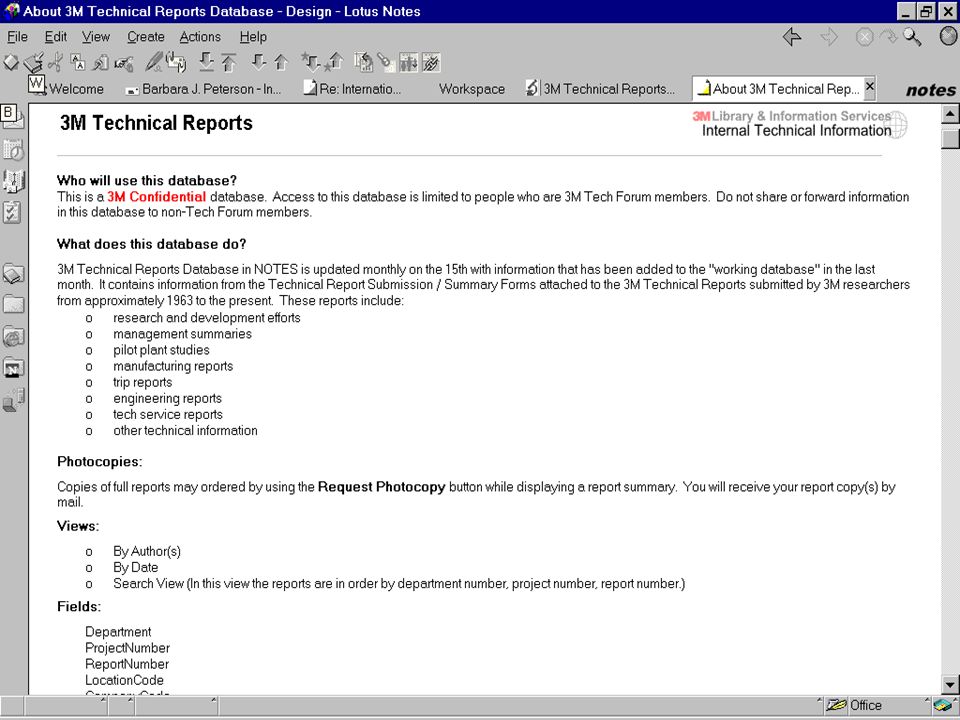This screenshot has height=720, width=960.
Task: Open the Mail bookmark in the sidebar
Action: pyautogui.click(x=13, y=117)
